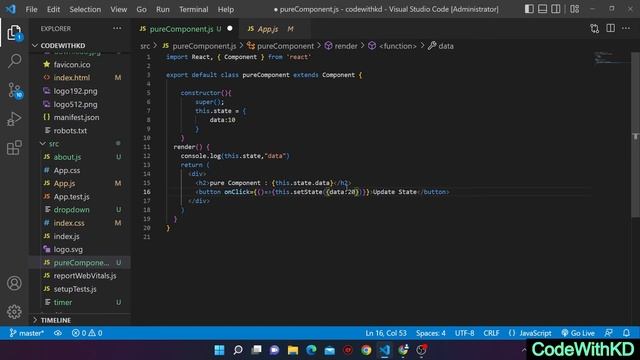Split the editor right
This screenshot has height=360, width=640.
coord(611,29)
